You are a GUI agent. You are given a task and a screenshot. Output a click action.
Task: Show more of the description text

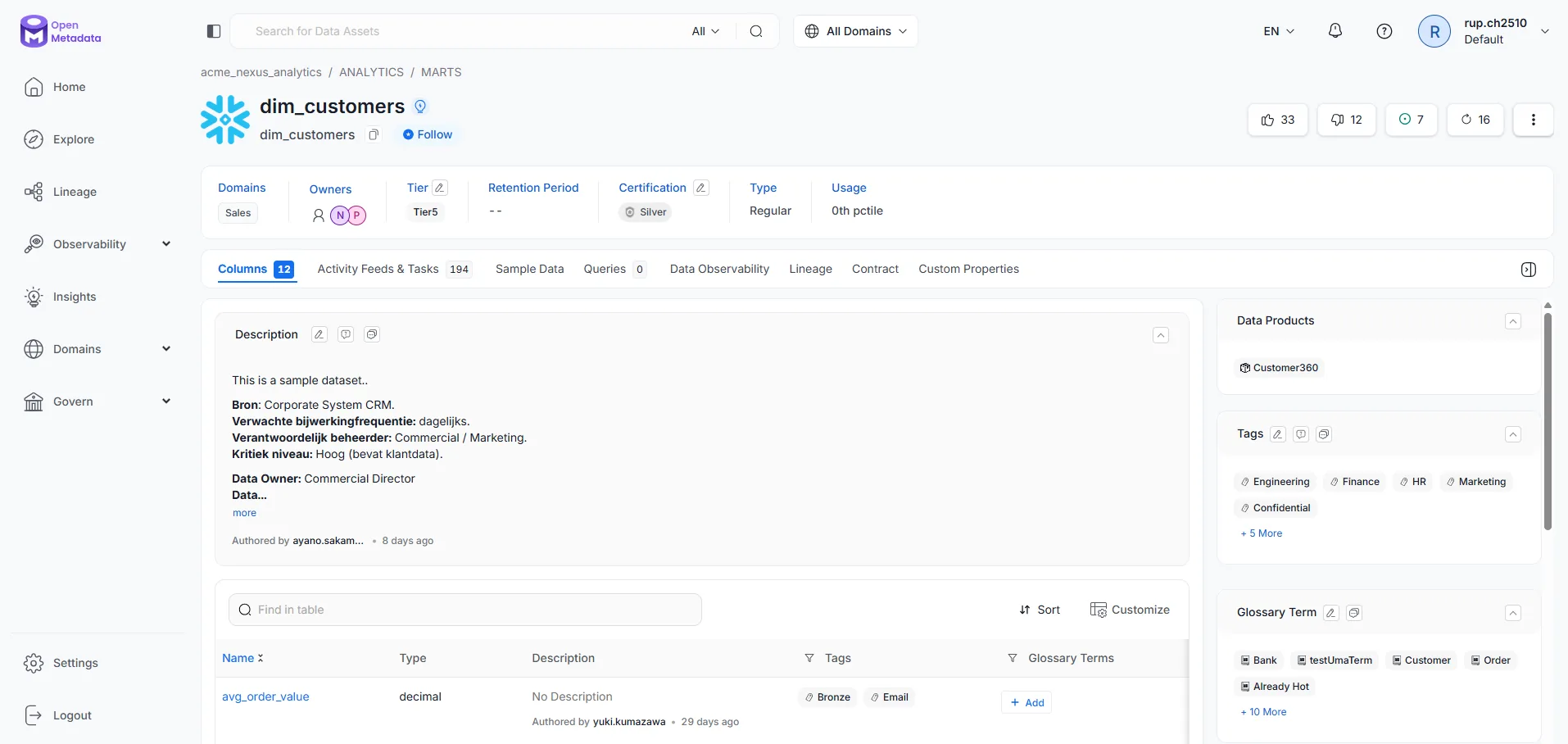click(244, 513)
